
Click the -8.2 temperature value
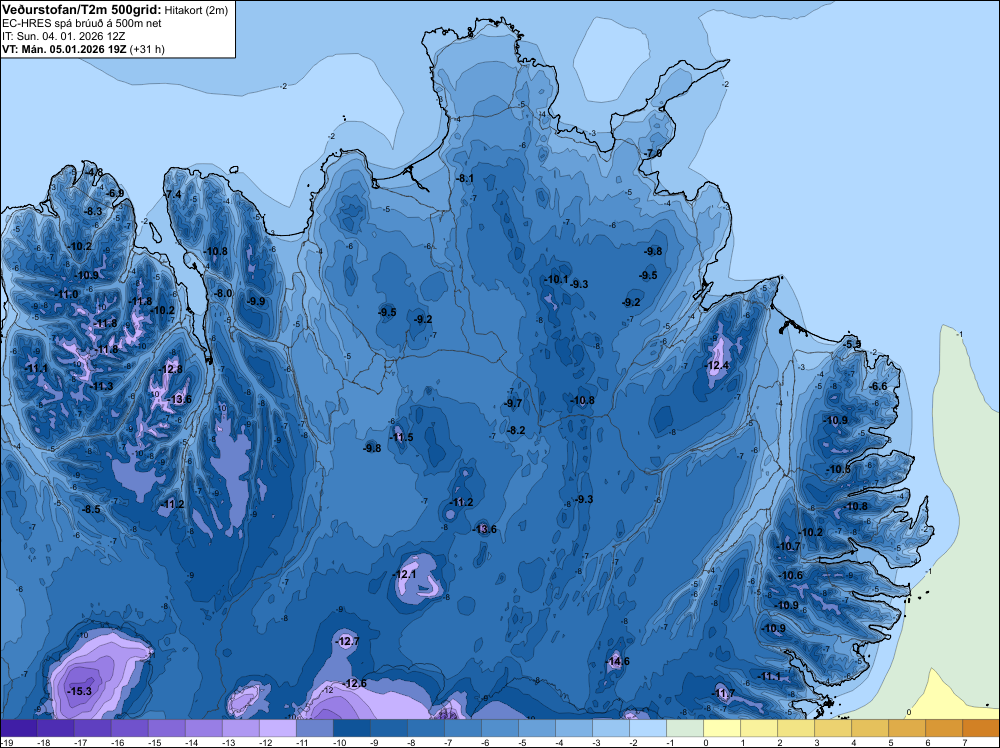[516, 430]
